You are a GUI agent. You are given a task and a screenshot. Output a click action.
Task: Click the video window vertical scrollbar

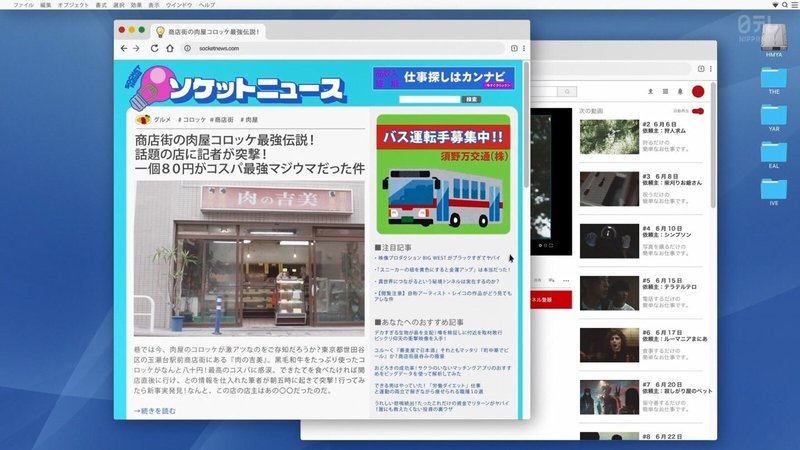tap(713, 145)
